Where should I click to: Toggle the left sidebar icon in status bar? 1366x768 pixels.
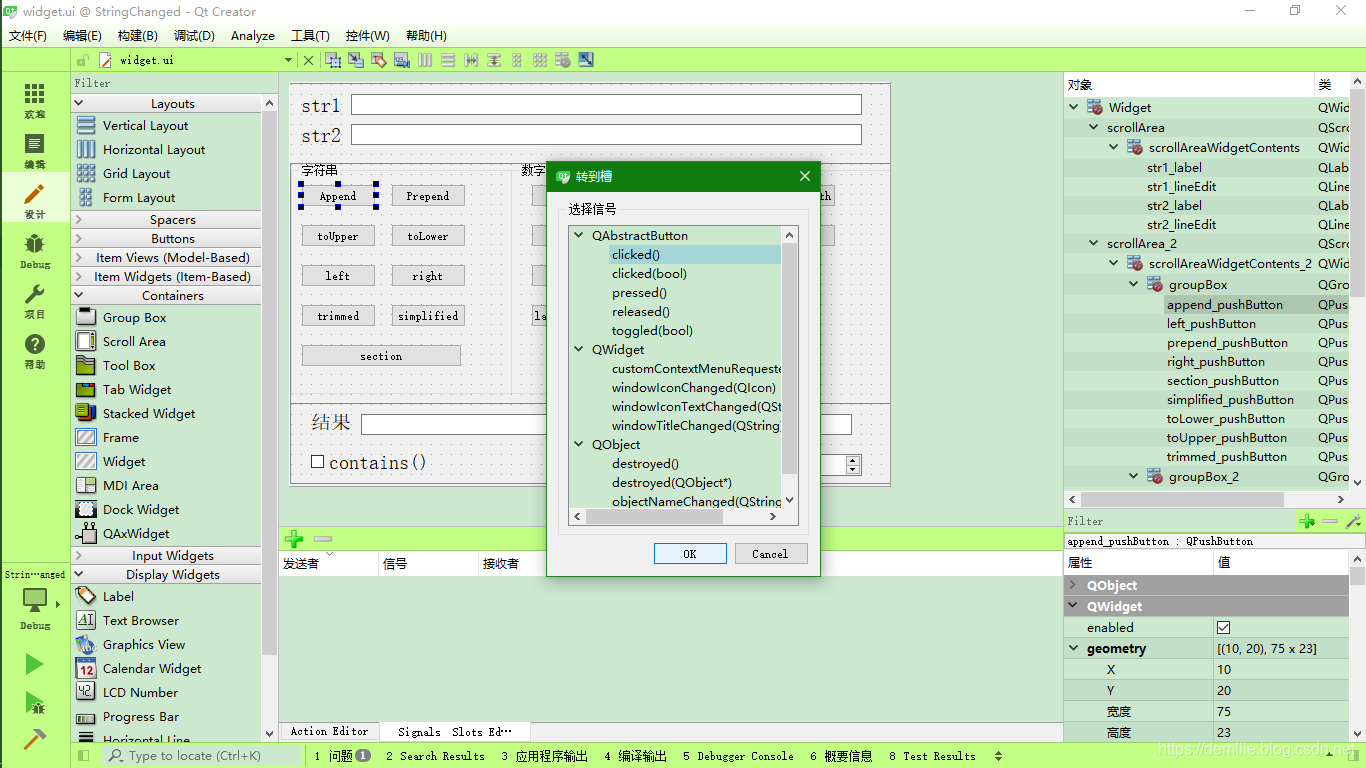(x=84, y=756)
